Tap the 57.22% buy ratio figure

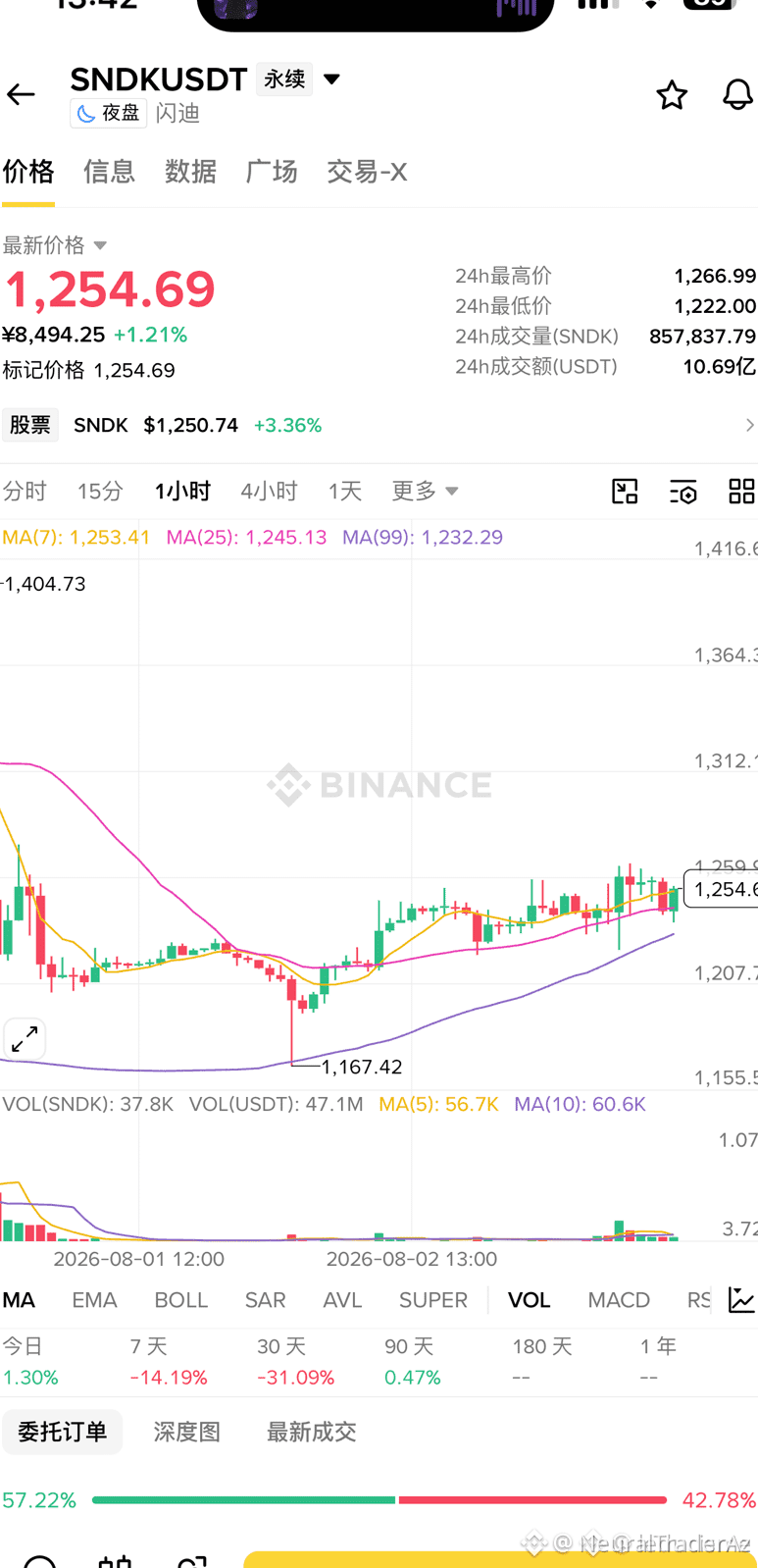click(x=39, y=1500)
